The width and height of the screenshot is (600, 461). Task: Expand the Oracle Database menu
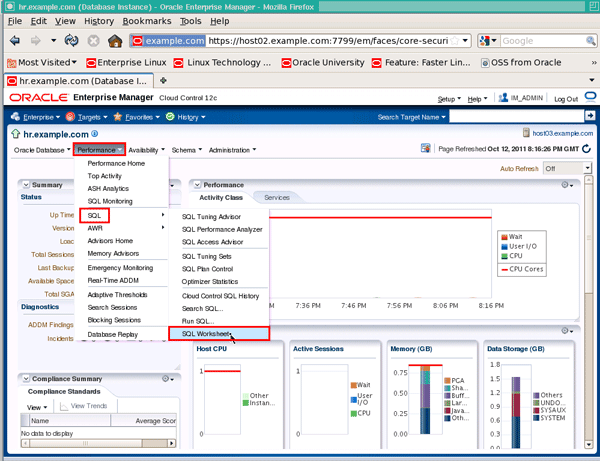click(x=41, y=150)
